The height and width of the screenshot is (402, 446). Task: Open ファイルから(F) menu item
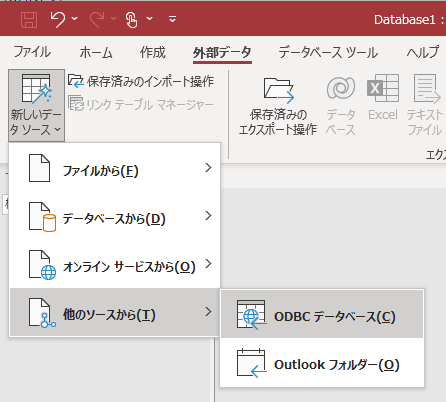115,168
